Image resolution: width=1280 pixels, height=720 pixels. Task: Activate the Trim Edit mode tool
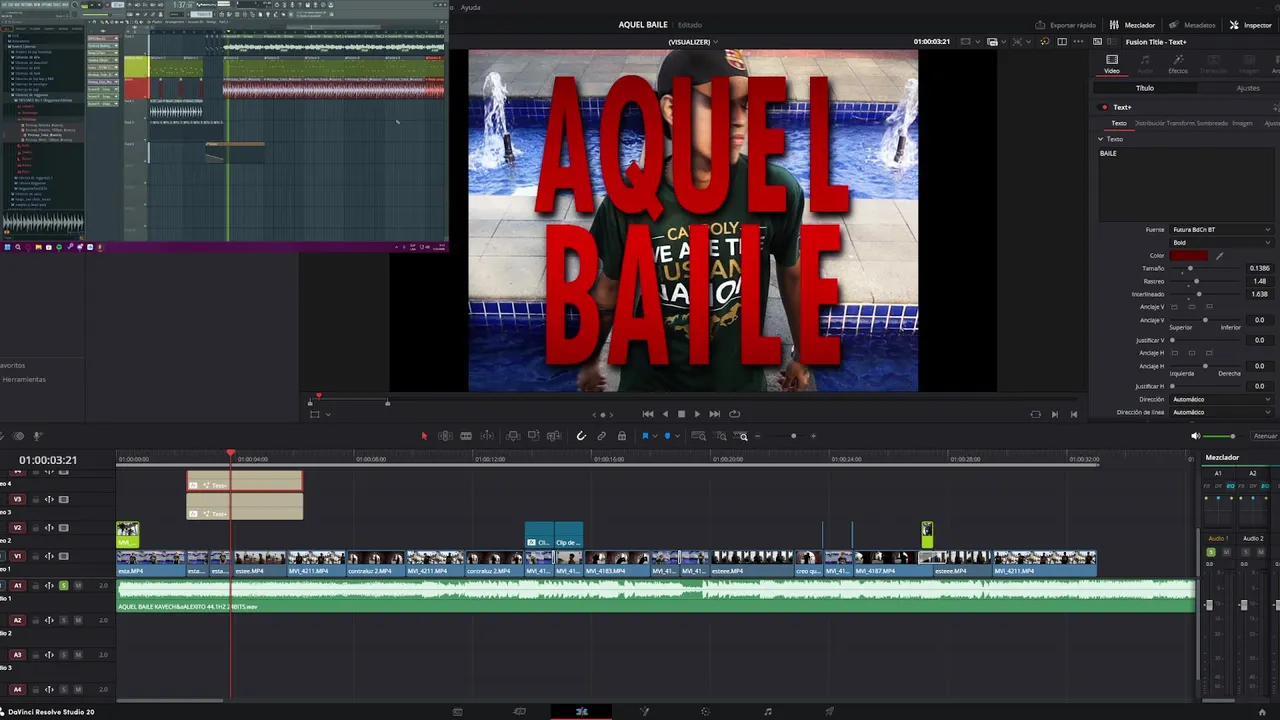pos(445,436)
